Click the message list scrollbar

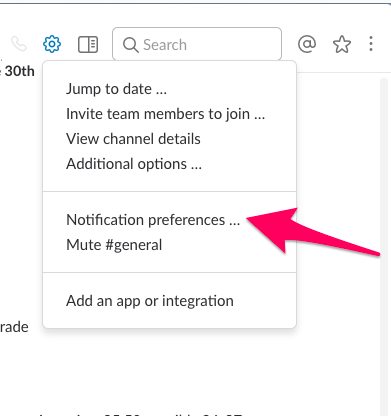[384, 247]
